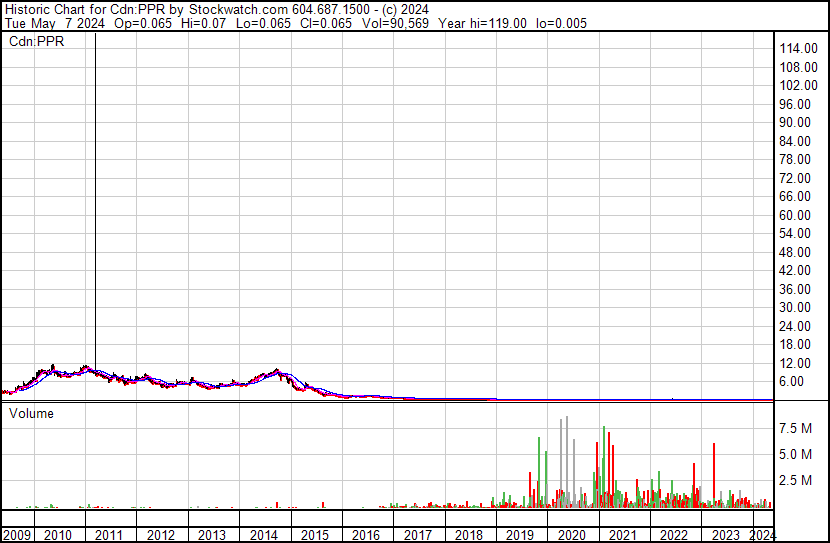Screen dimensions: 830x543
Task: Click the 96.00 price axis label
Action: click(795, 104)
